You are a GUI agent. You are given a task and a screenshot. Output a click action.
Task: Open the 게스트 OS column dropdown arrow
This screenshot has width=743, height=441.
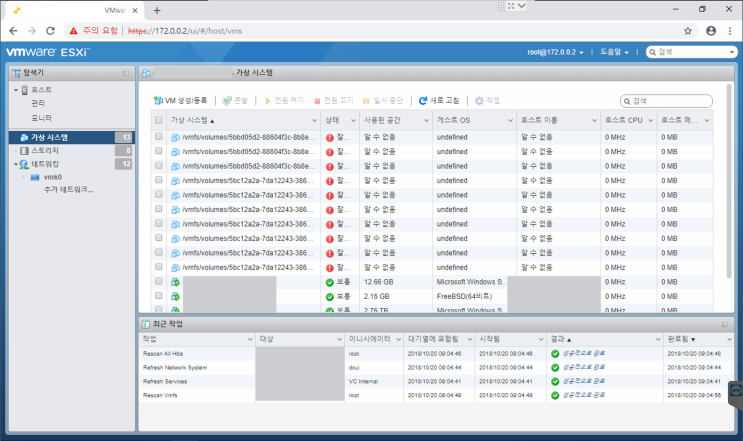pos(510,121)
